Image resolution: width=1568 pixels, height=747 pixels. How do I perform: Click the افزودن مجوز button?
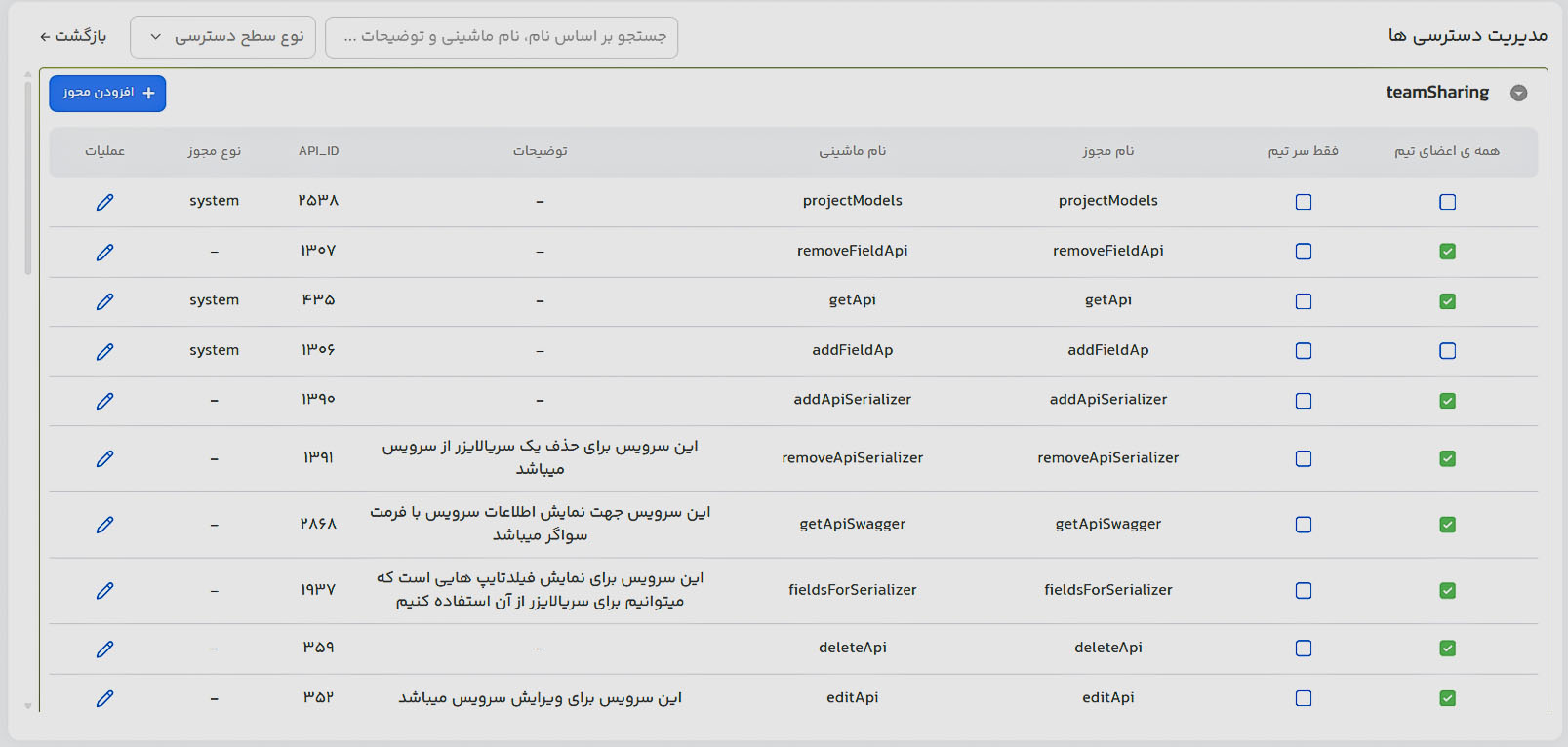107,93
